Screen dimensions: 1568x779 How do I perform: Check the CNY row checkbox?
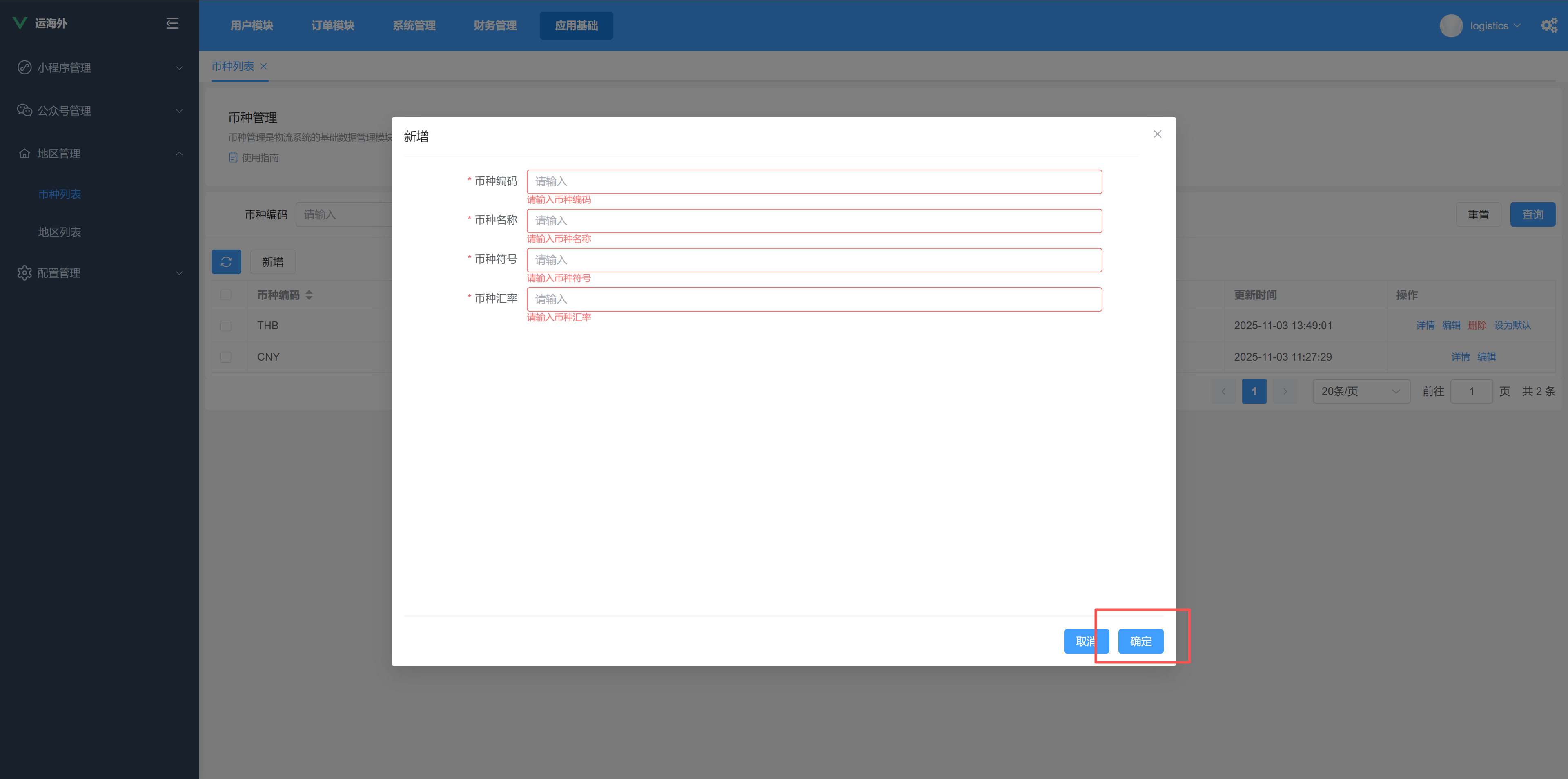226,357
